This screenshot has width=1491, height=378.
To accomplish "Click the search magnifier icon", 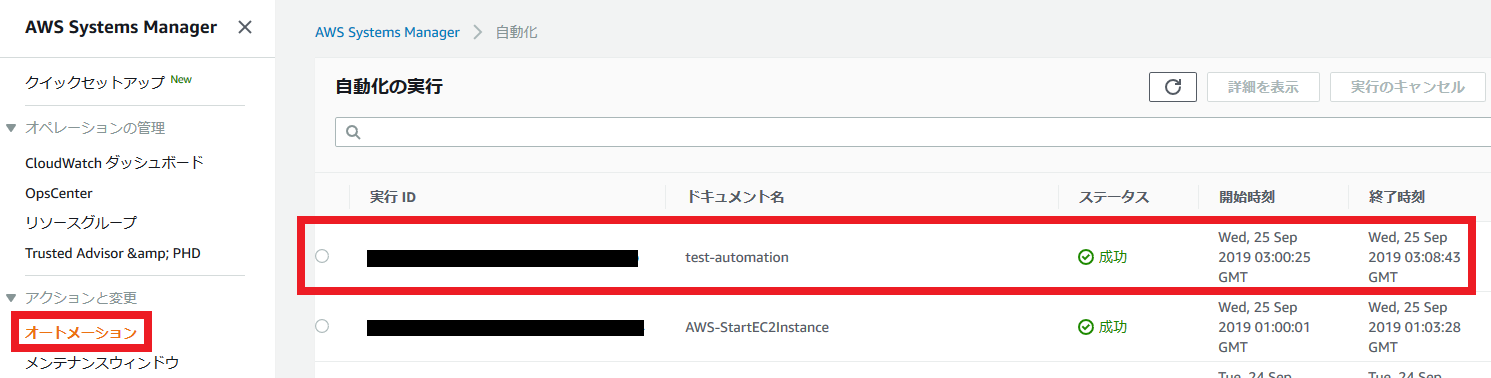I will (352, 132).
